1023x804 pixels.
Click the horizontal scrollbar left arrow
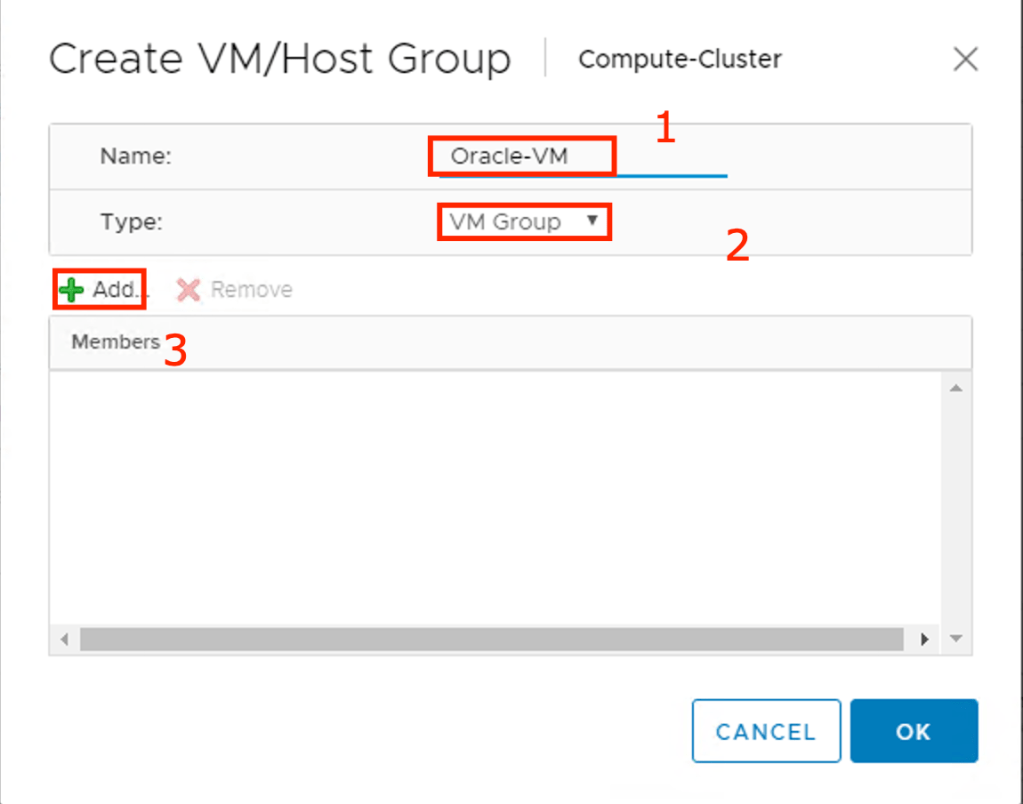click(64, 639)
